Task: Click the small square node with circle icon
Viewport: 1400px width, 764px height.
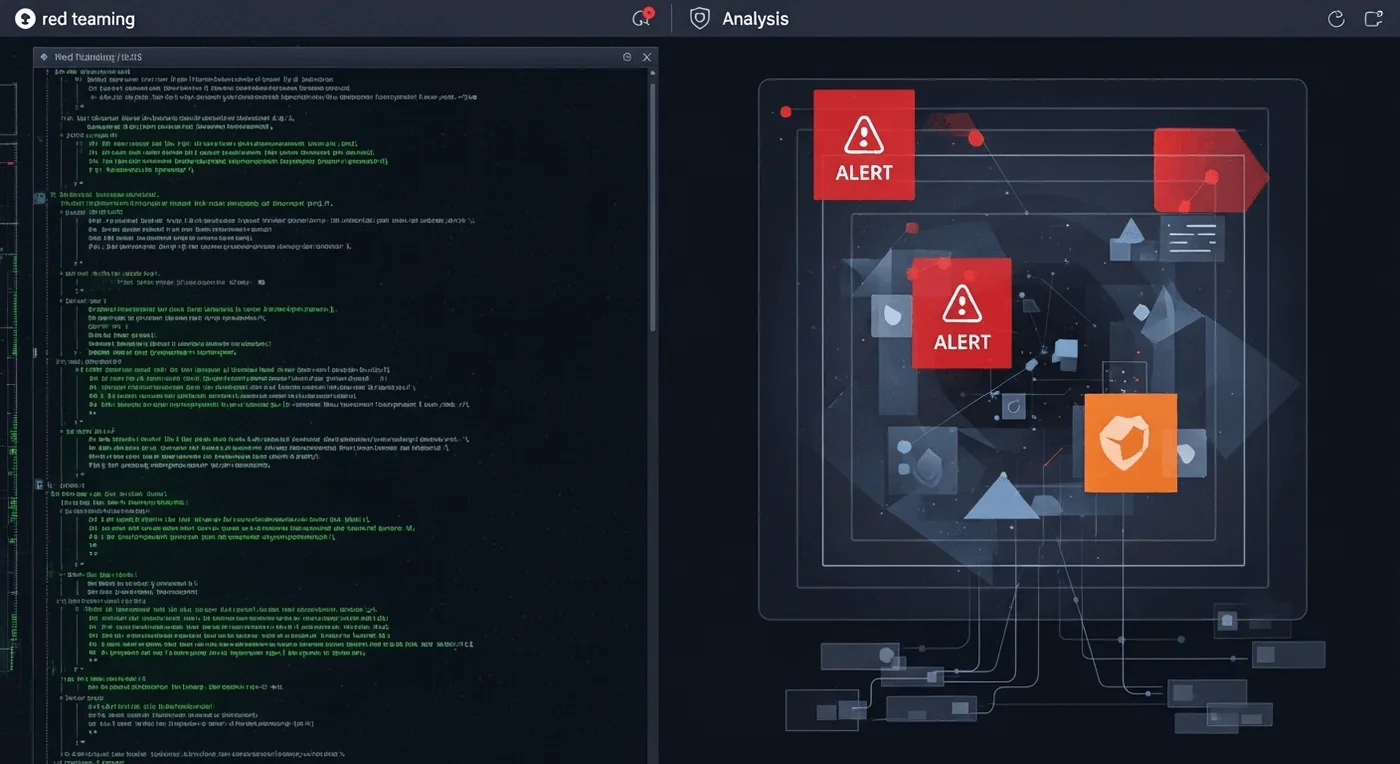Action: coord(1013,406)
